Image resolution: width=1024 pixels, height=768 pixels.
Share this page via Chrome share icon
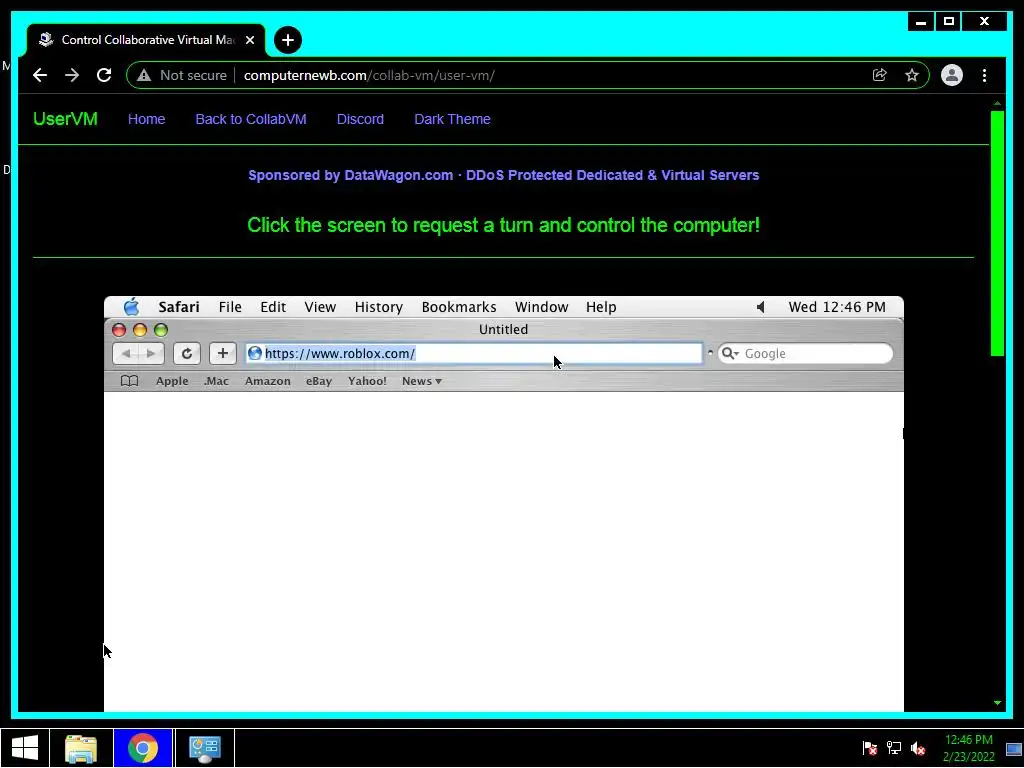880,75
